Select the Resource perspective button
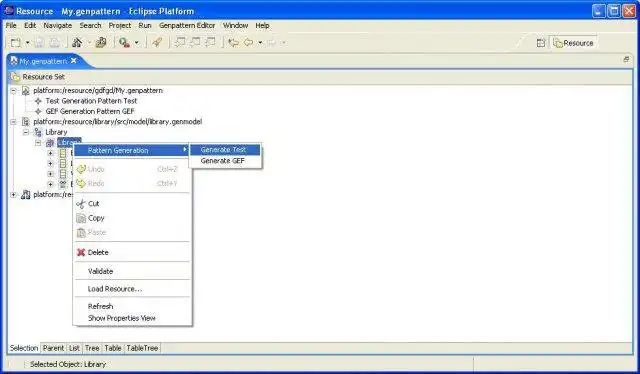640x374 pixels. coord(574,43)
